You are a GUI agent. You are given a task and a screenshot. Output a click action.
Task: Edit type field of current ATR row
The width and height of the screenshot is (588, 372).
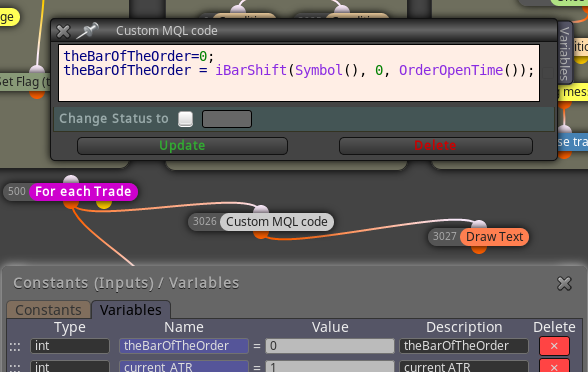[x=70, y=366]
